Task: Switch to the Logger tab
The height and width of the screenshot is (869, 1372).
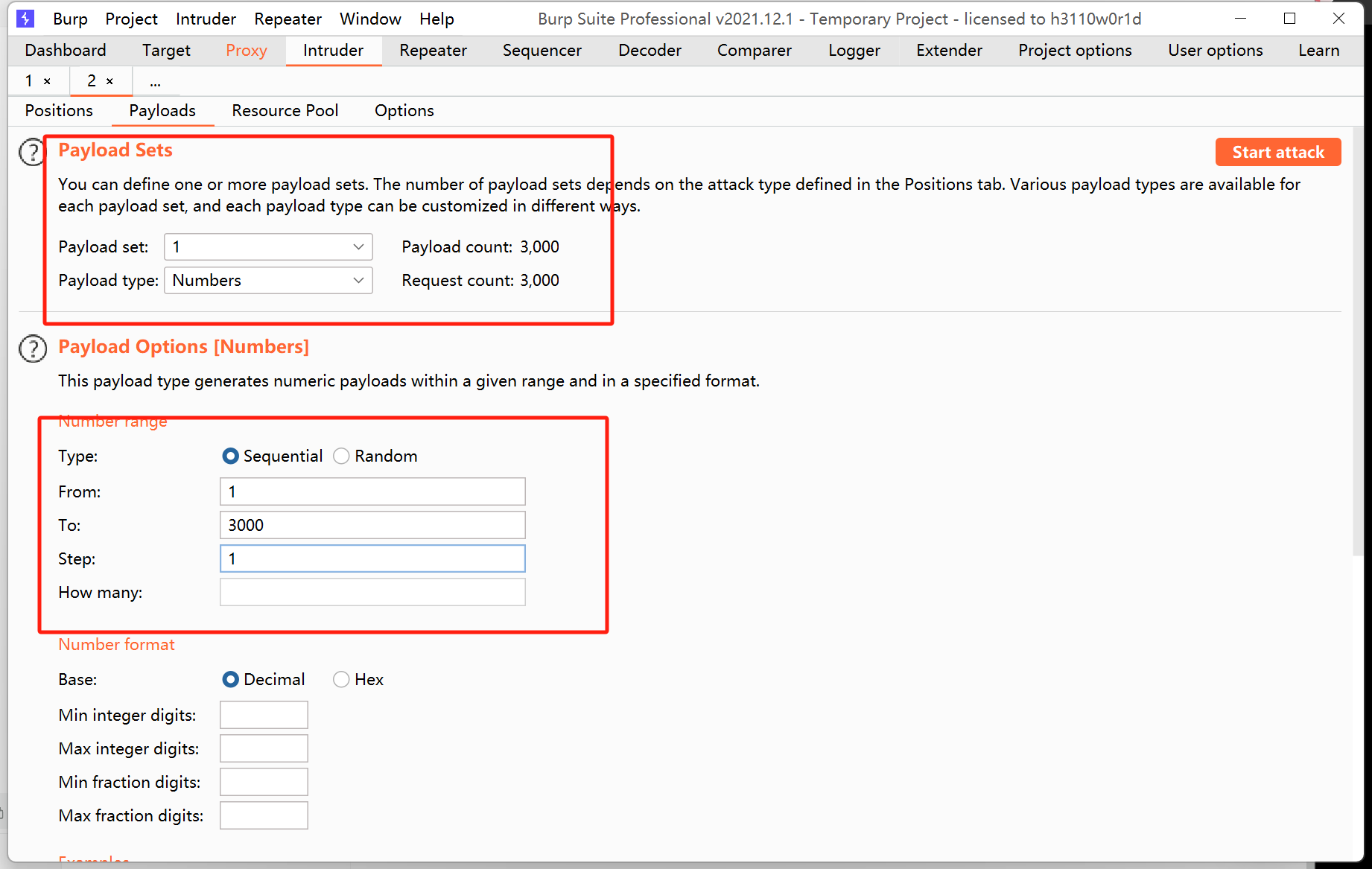Action: tap(854, 50)
